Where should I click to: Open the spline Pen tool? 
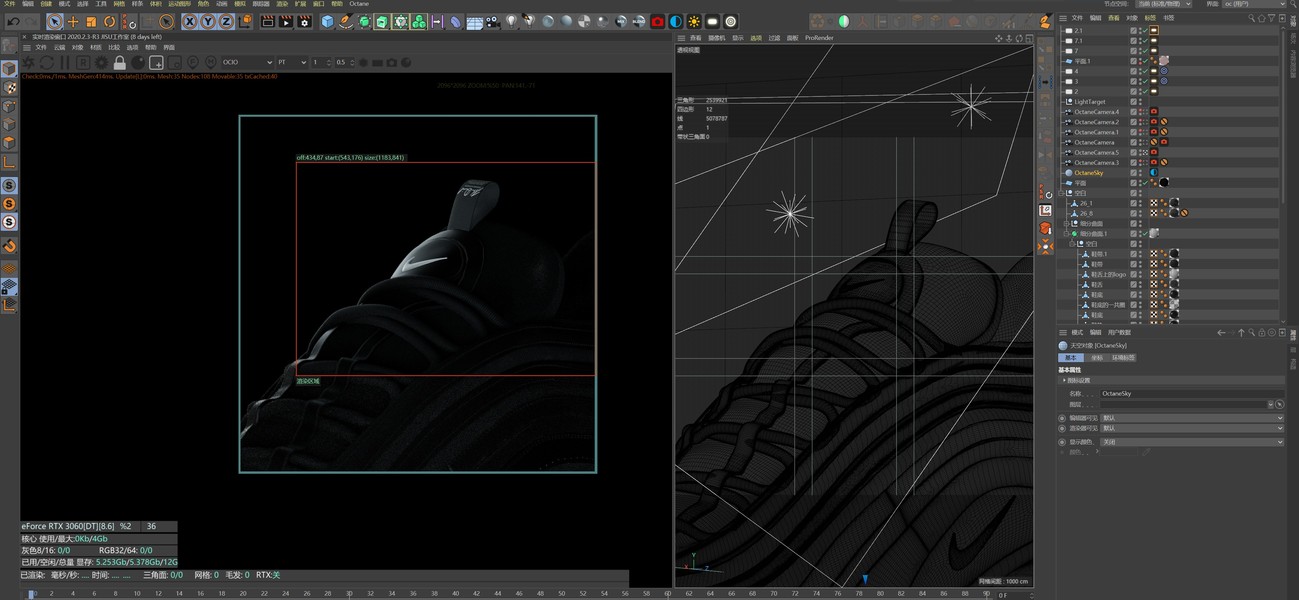click(x=345, y=21)
